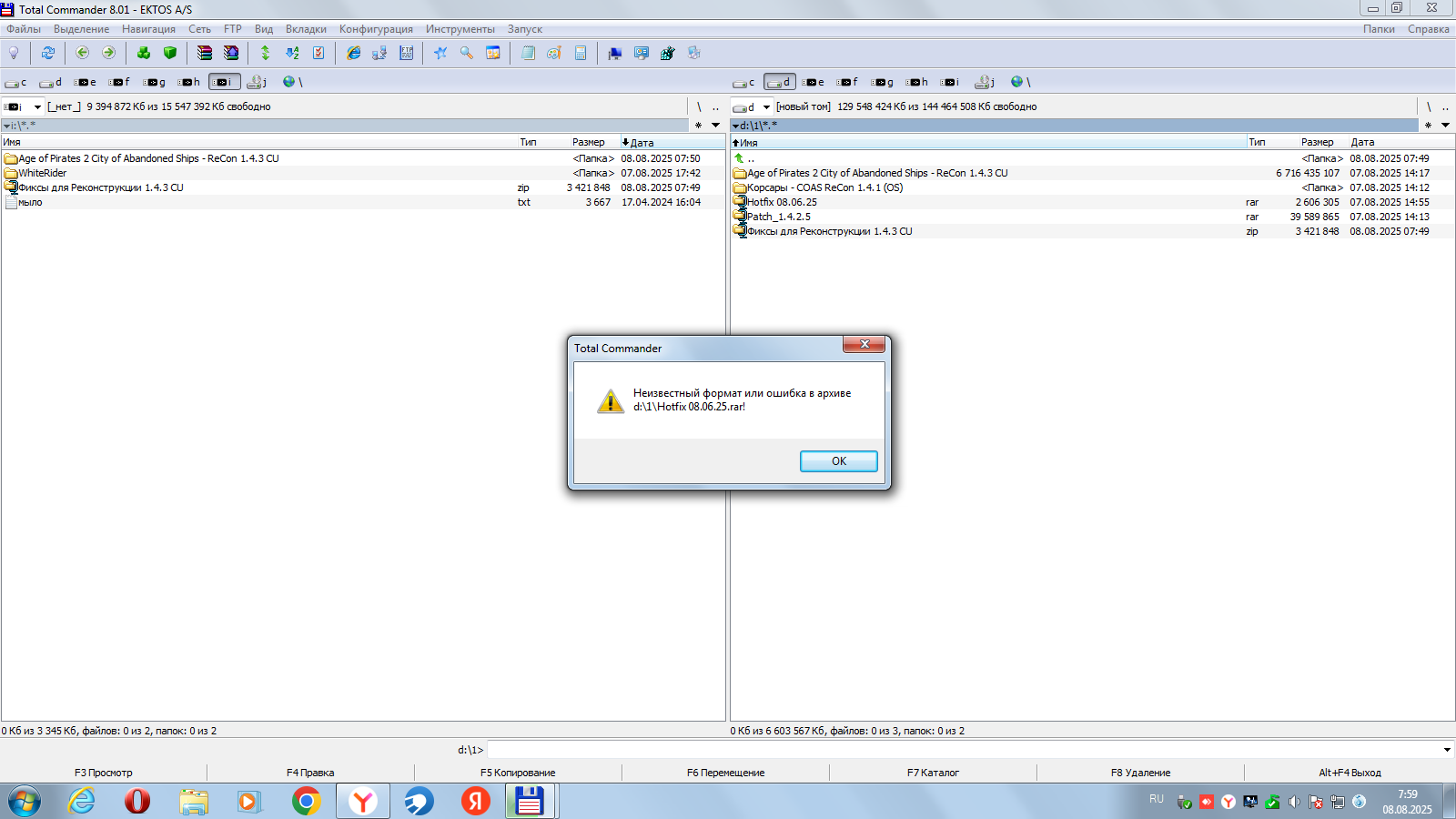Open the Конфигурация menu
Viewport: 1456px width, 819px height.
click(376, 29)
